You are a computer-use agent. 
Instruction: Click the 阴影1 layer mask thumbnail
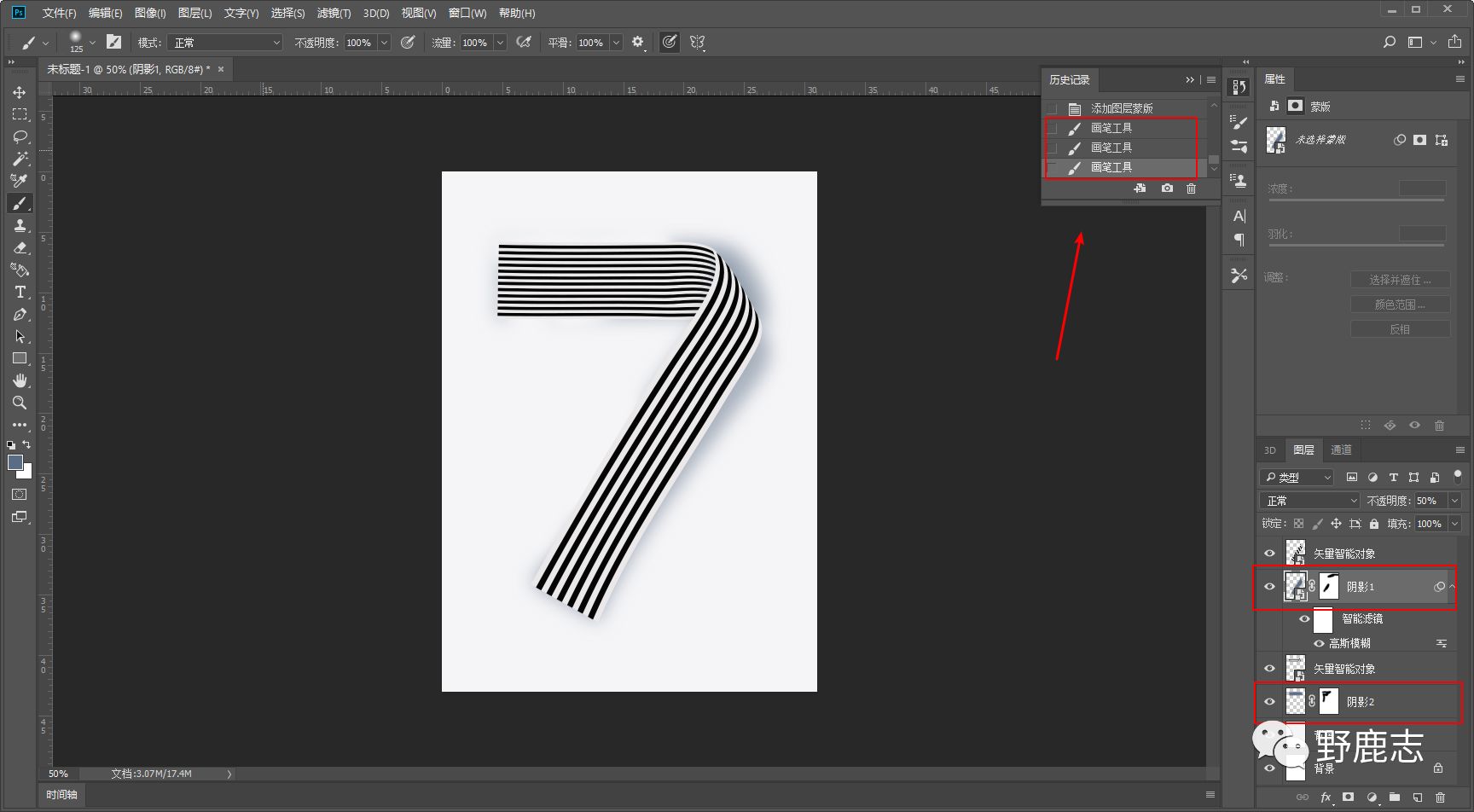tap(1329, 587)
